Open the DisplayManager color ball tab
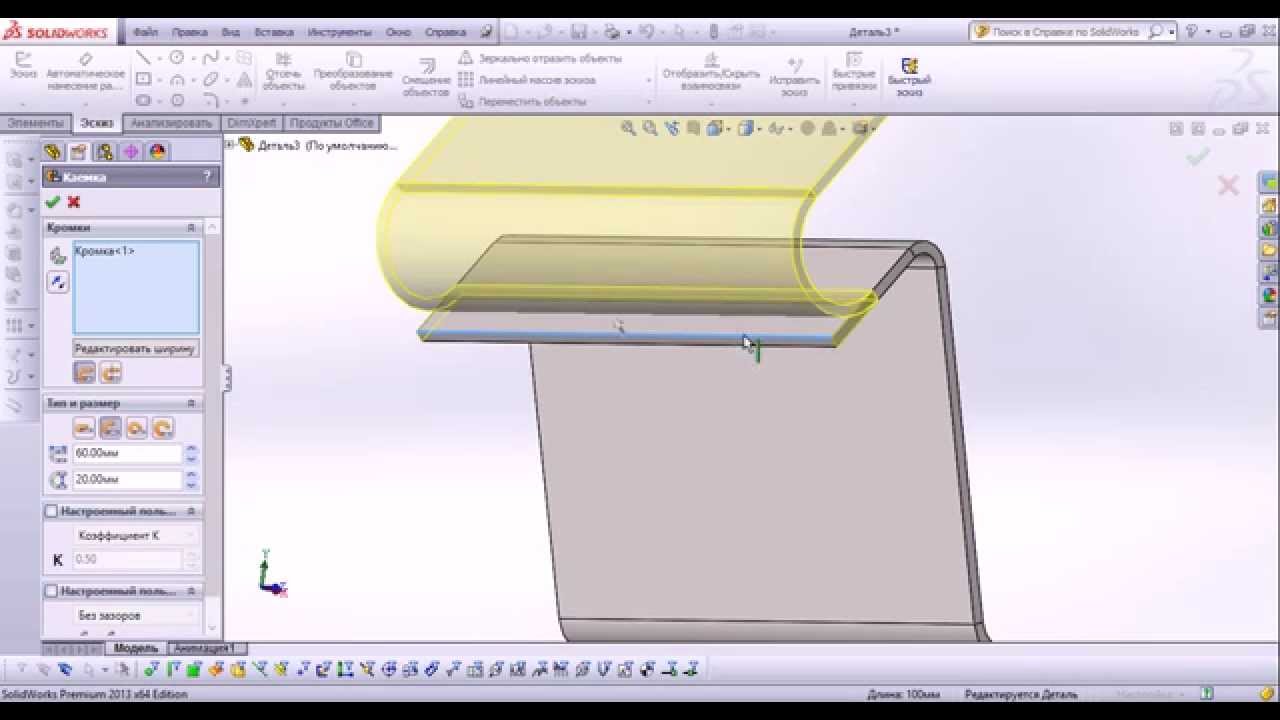 pyautogui.click(x=157, y=152)
